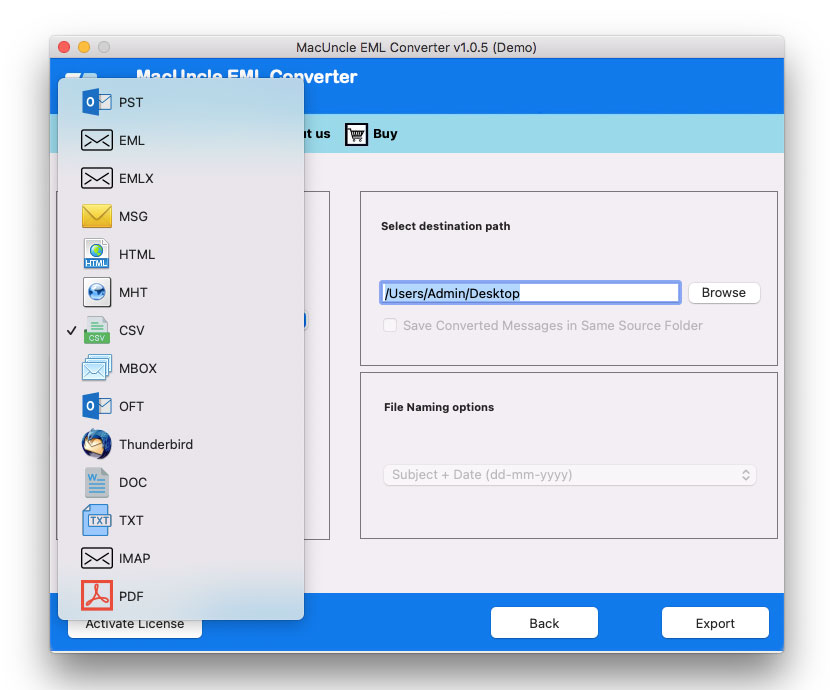
Task: Click the Outlook PST format icon
Action: pos(96,102)
